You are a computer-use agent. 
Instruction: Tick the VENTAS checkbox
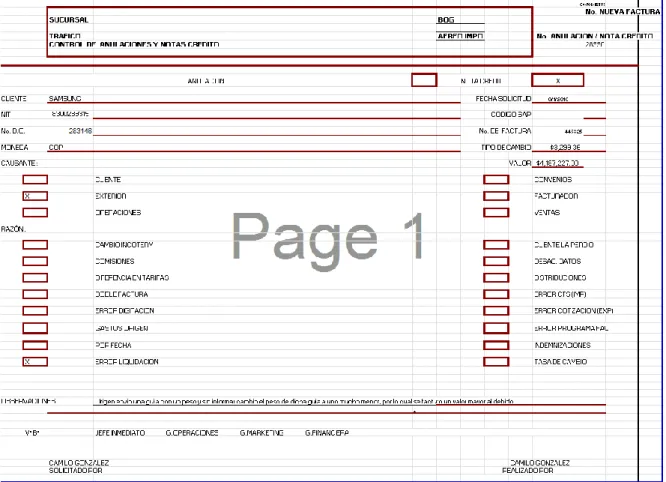click(496, 212)
